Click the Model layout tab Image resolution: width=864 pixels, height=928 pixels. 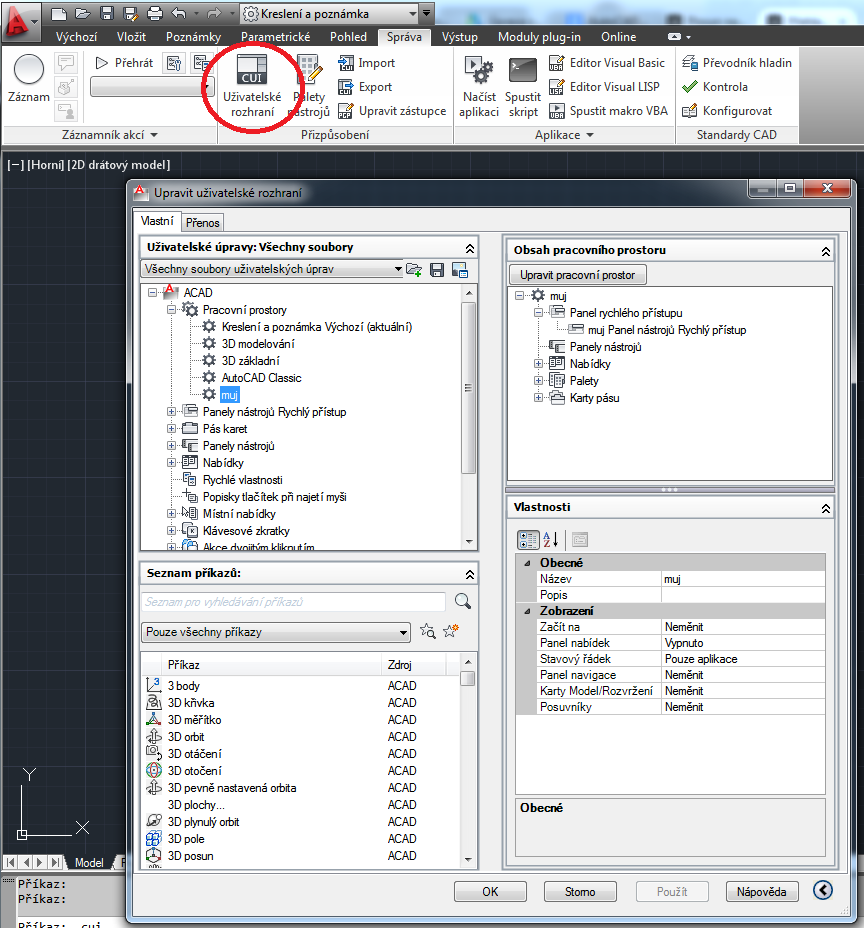[89, 862]
